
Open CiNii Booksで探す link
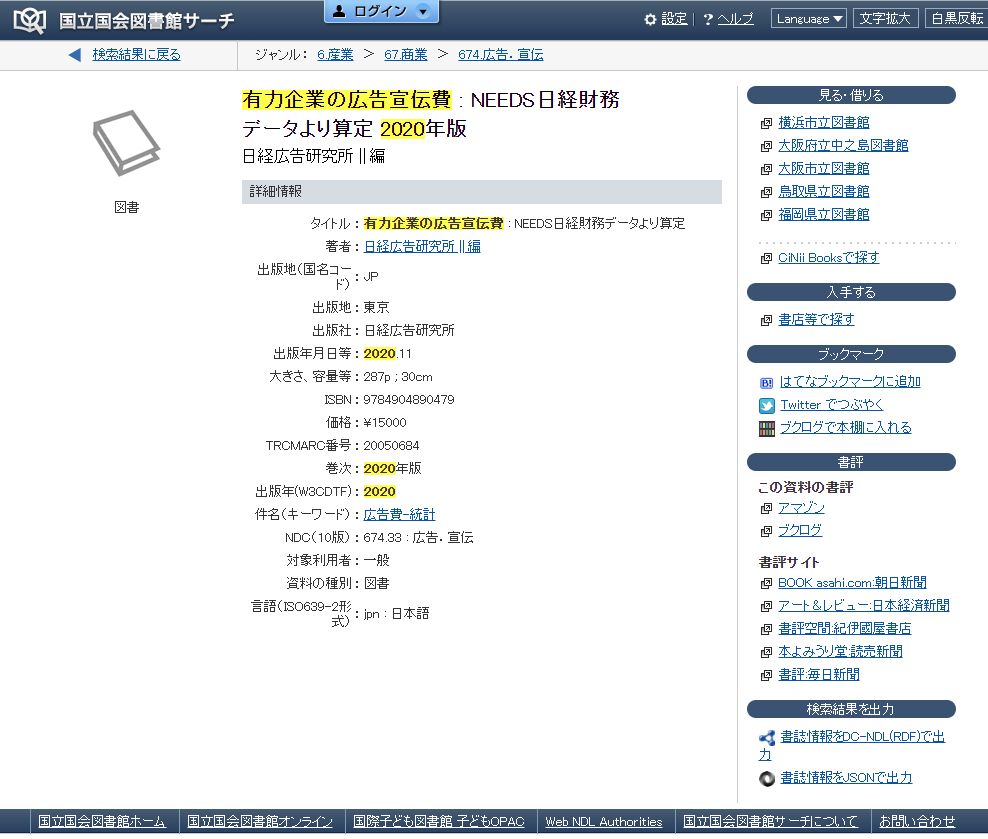coord(829,258)
